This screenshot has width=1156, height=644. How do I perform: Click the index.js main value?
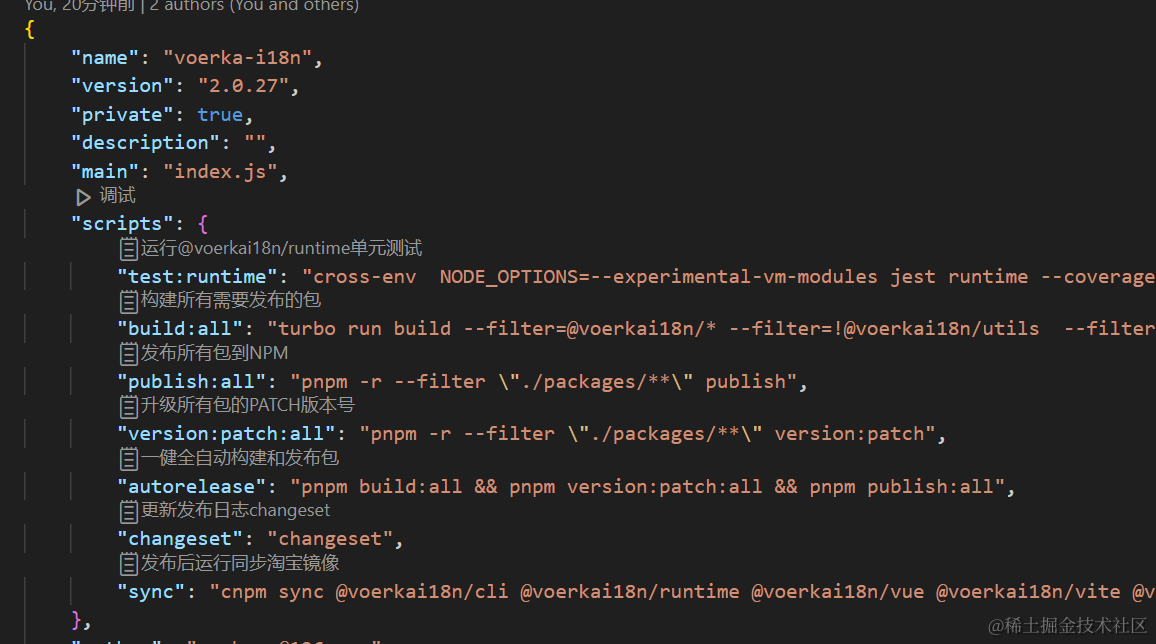219,170
